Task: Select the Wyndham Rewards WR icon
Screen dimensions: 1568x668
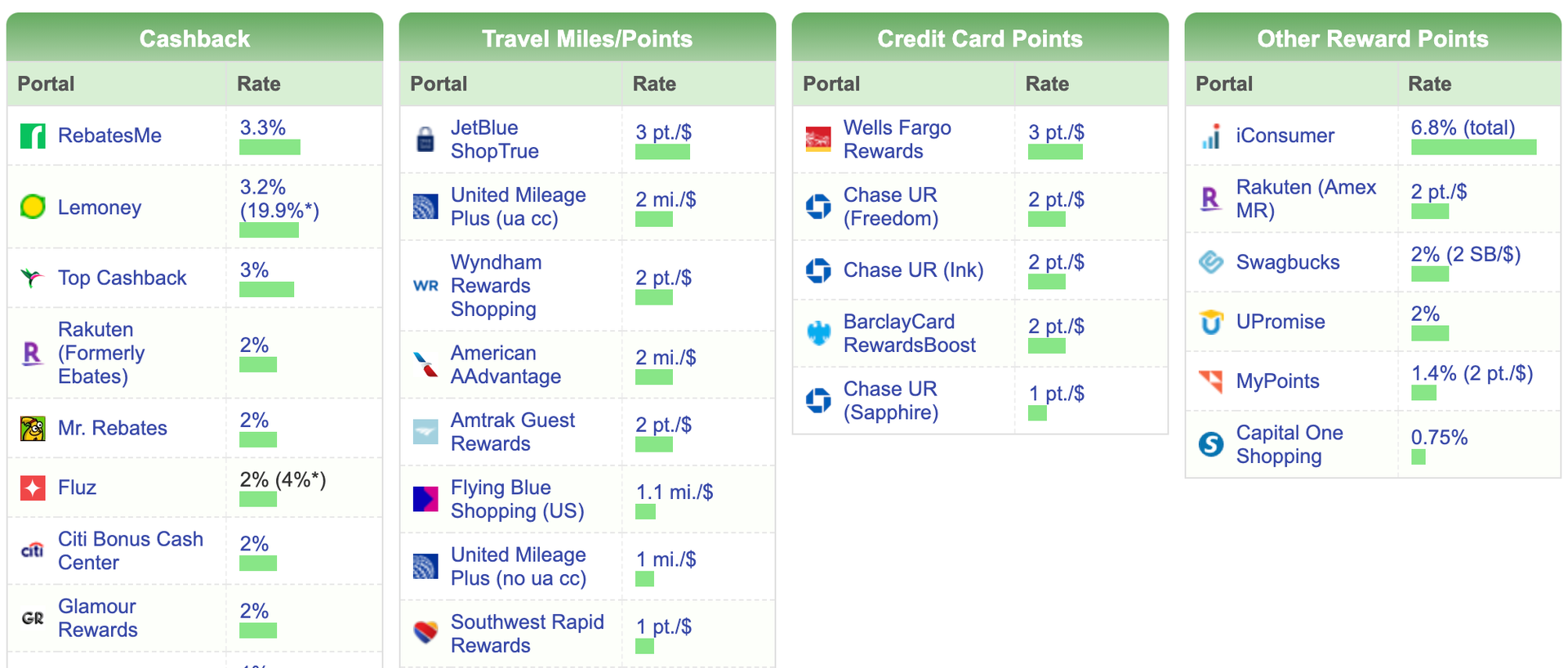Action: click(x=424, y=286)
